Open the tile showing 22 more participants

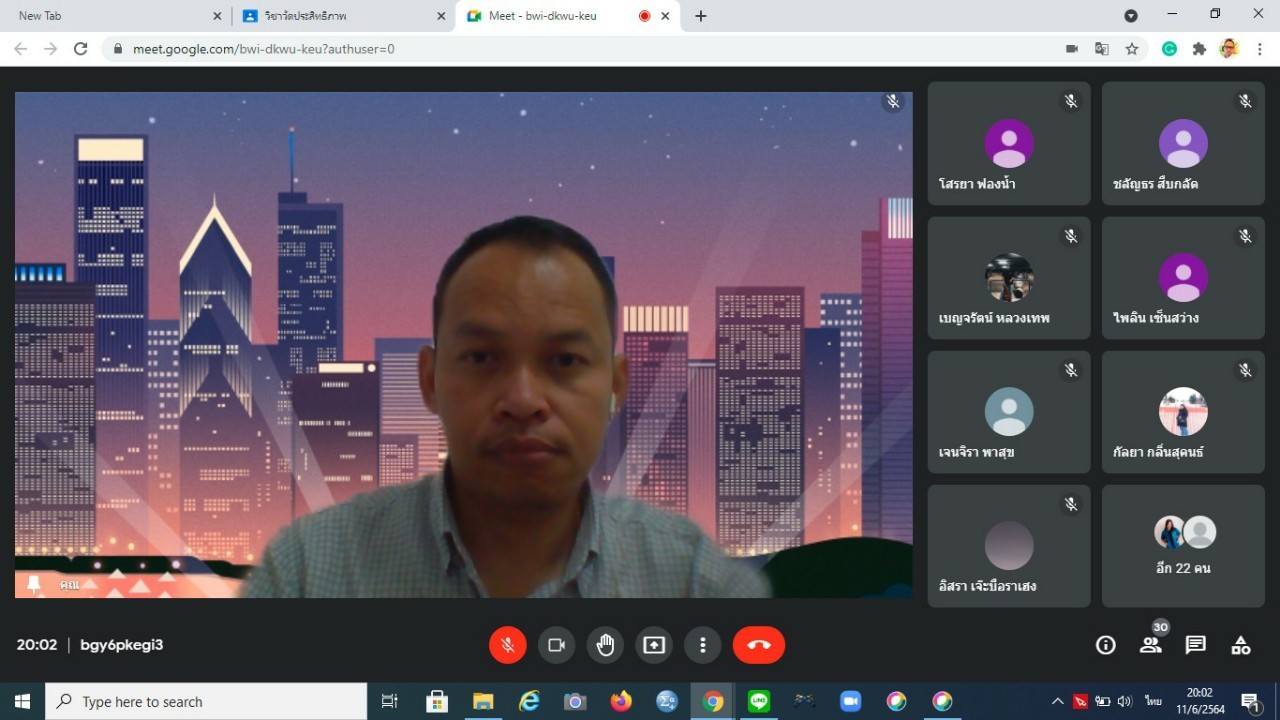(1183, 546)
